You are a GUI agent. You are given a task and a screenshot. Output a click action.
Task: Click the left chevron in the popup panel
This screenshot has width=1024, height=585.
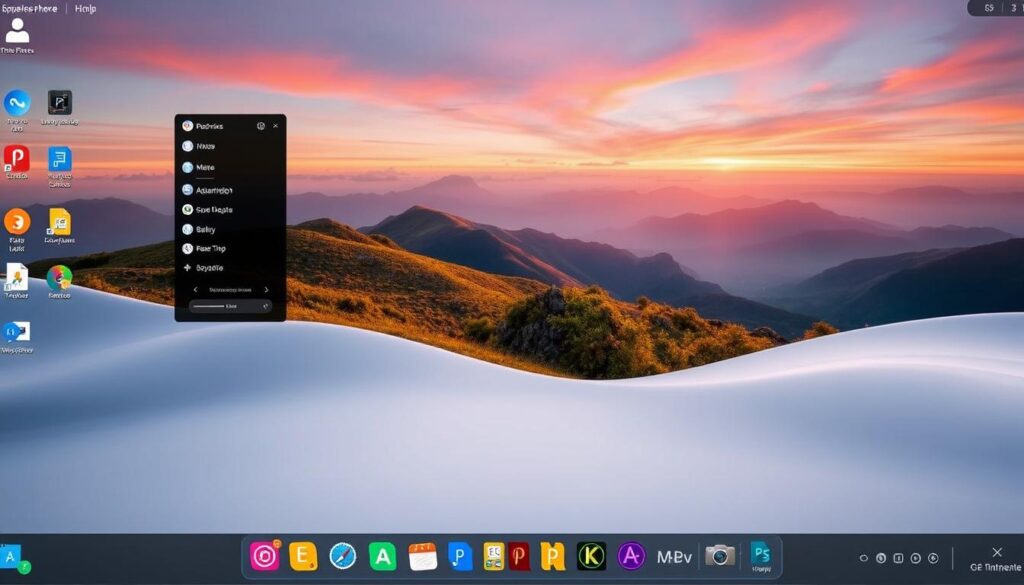(x=195, y=289)
